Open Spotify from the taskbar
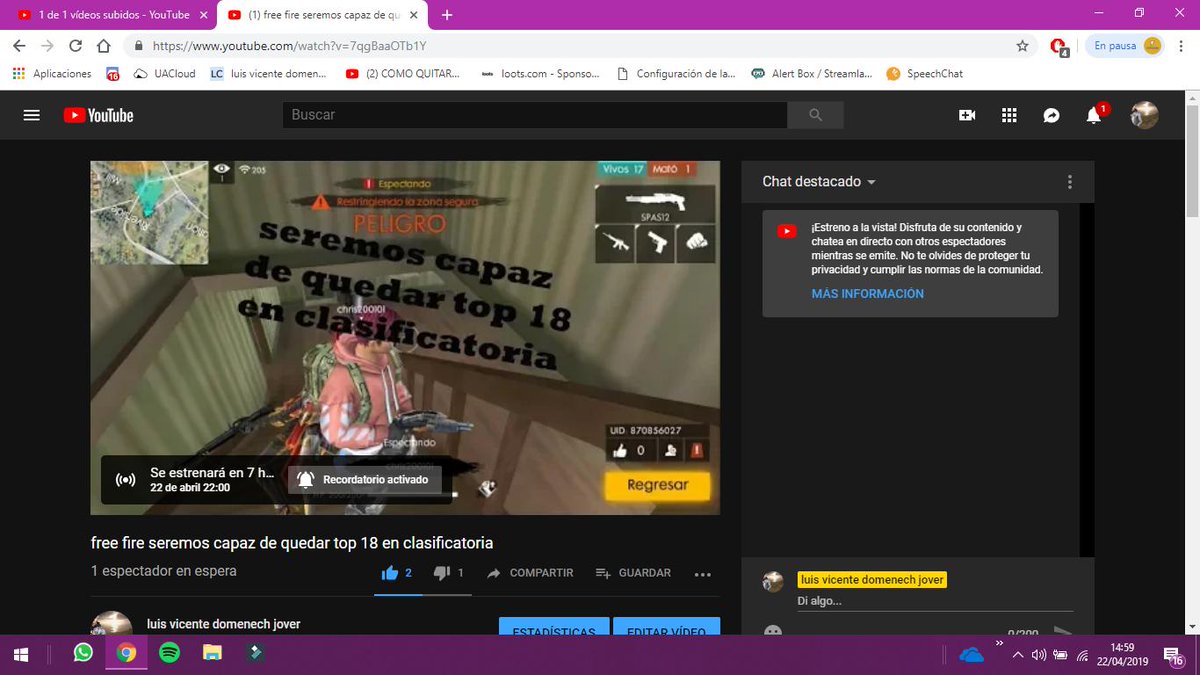Viewport: 1200px width, 675px height. click(x=169, y=654)
